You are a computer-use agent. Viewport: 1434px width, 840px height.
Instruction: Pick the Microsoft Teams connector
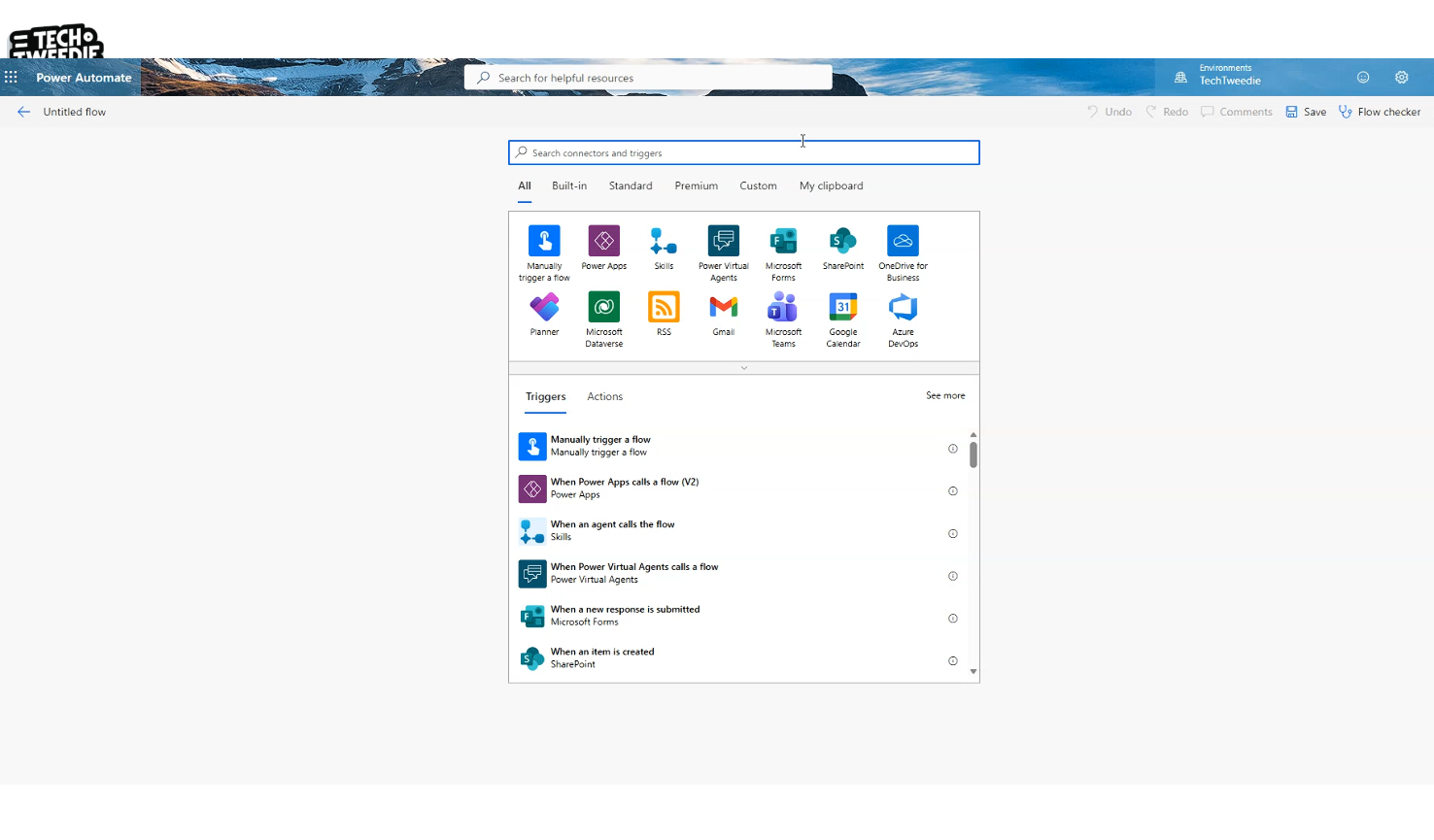pos(783,308)
